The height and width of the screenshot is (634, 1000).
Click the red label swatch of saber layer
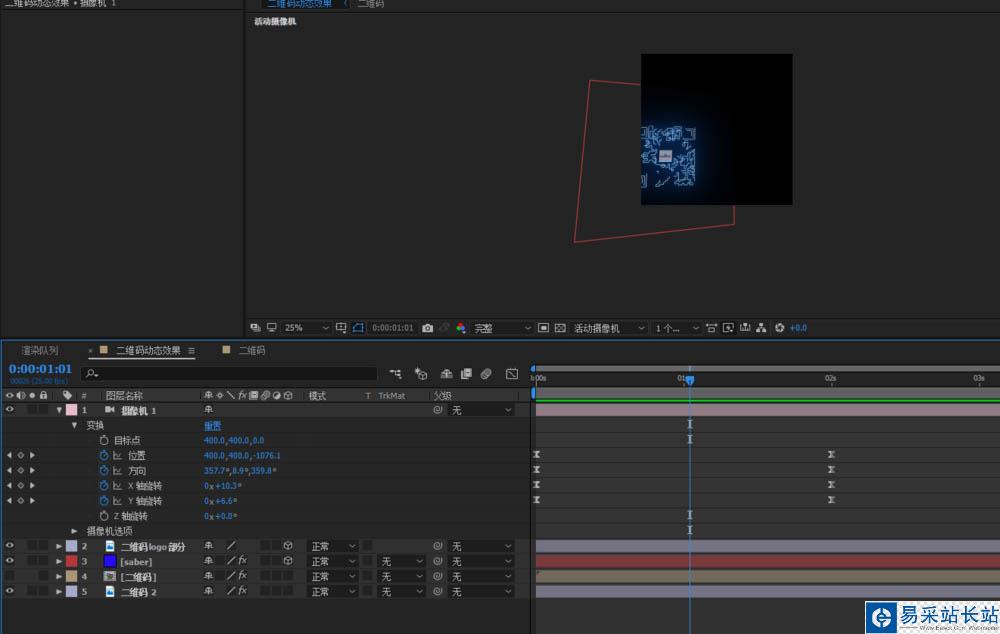(71, 562)
